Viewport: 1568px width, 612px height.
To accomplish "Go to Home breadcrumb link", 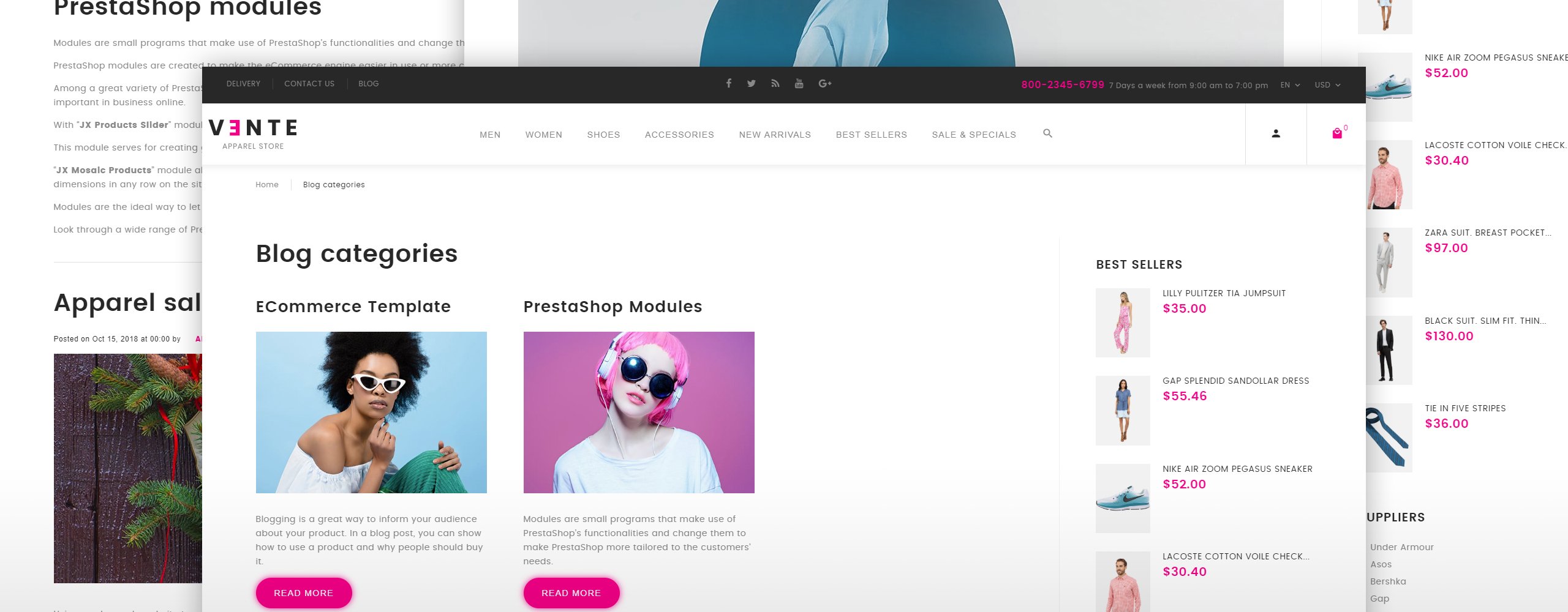I will [267, 185].
